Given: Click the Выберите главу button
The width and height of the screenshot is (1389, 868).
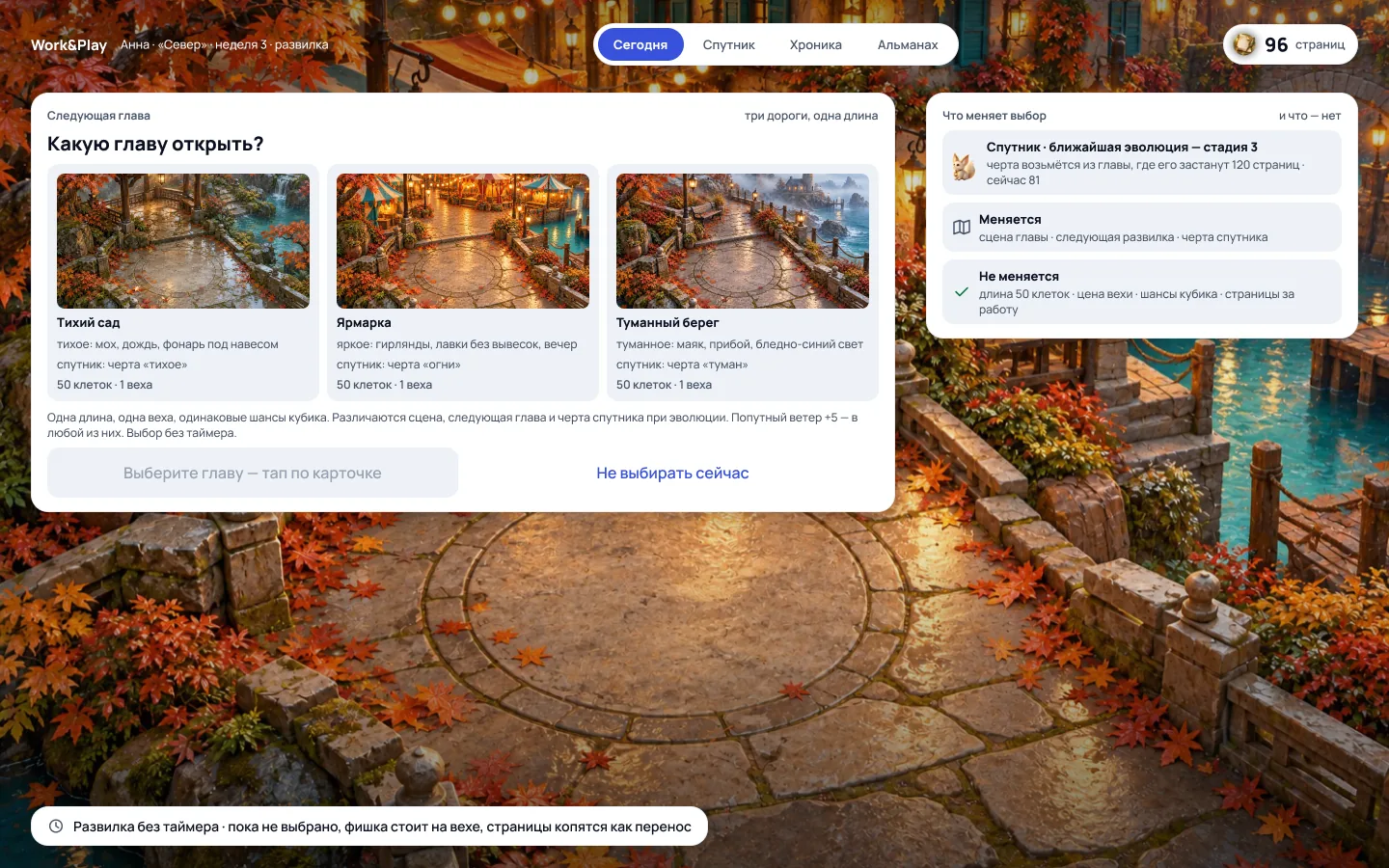Looking at the screenshot, I should 253,473.
